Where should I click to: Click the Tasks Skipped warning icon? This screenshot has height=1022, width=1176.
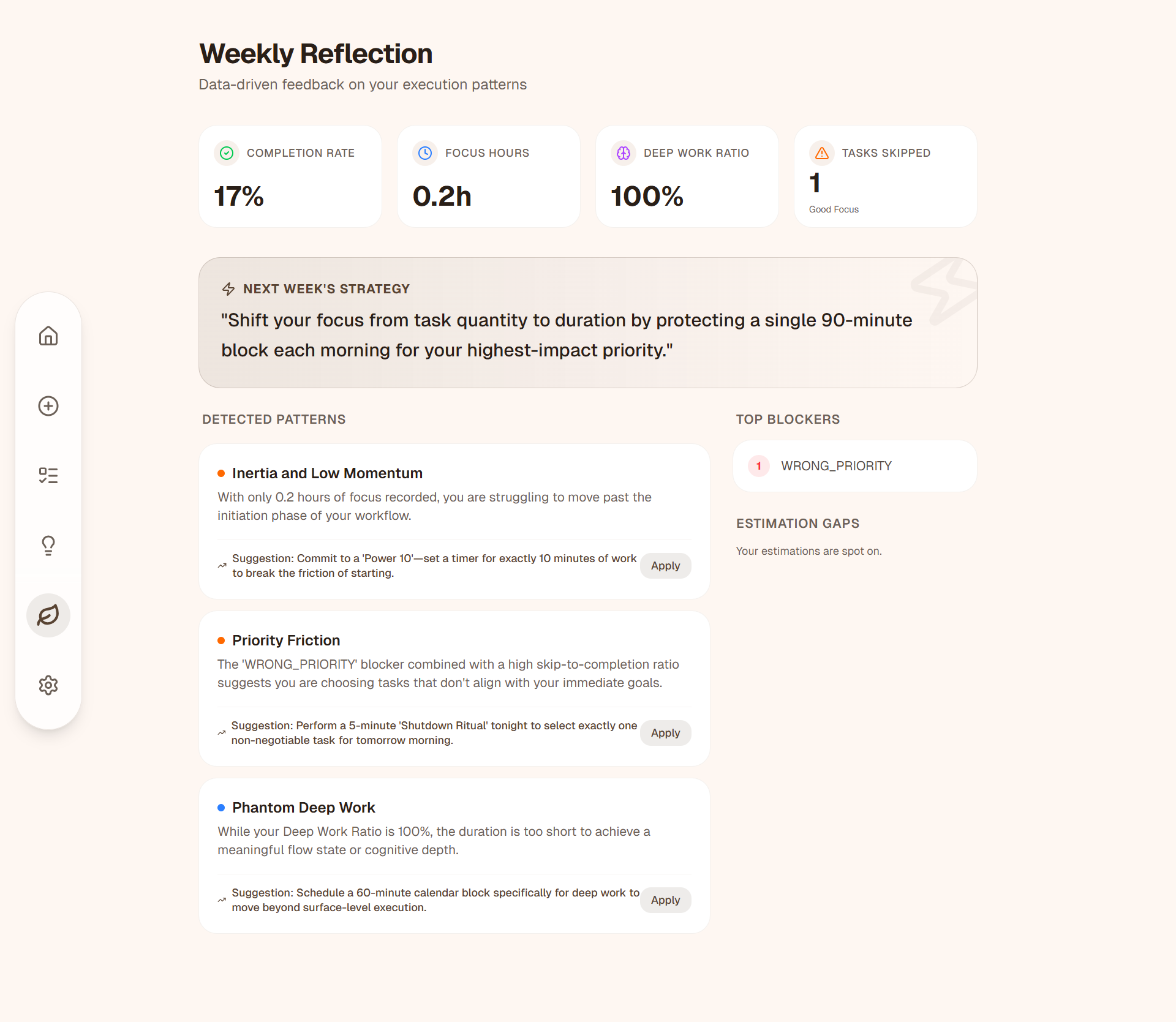[822, 153]
